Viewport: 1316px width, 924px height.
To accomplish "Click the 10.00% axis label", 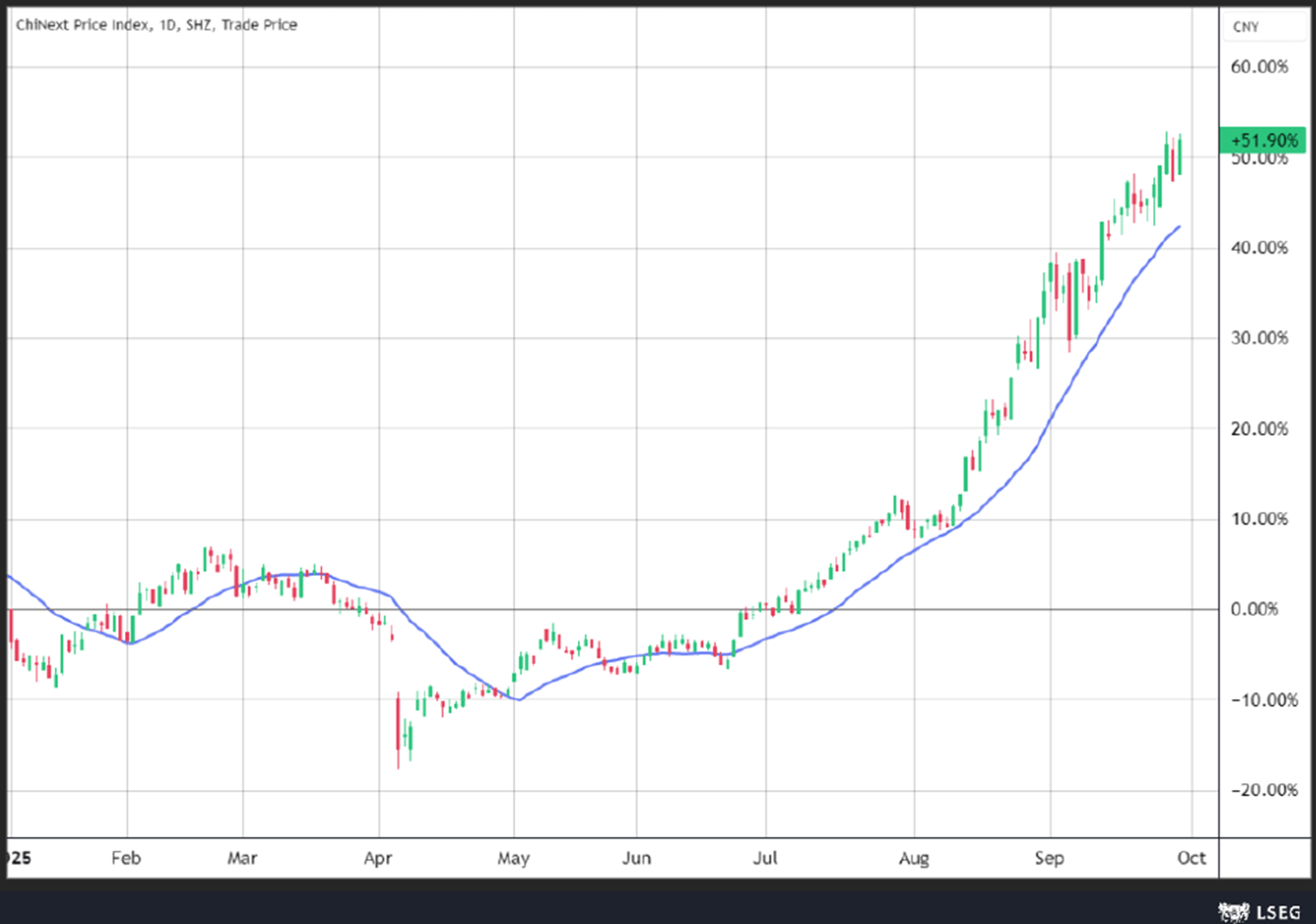I will (1260, 519).
